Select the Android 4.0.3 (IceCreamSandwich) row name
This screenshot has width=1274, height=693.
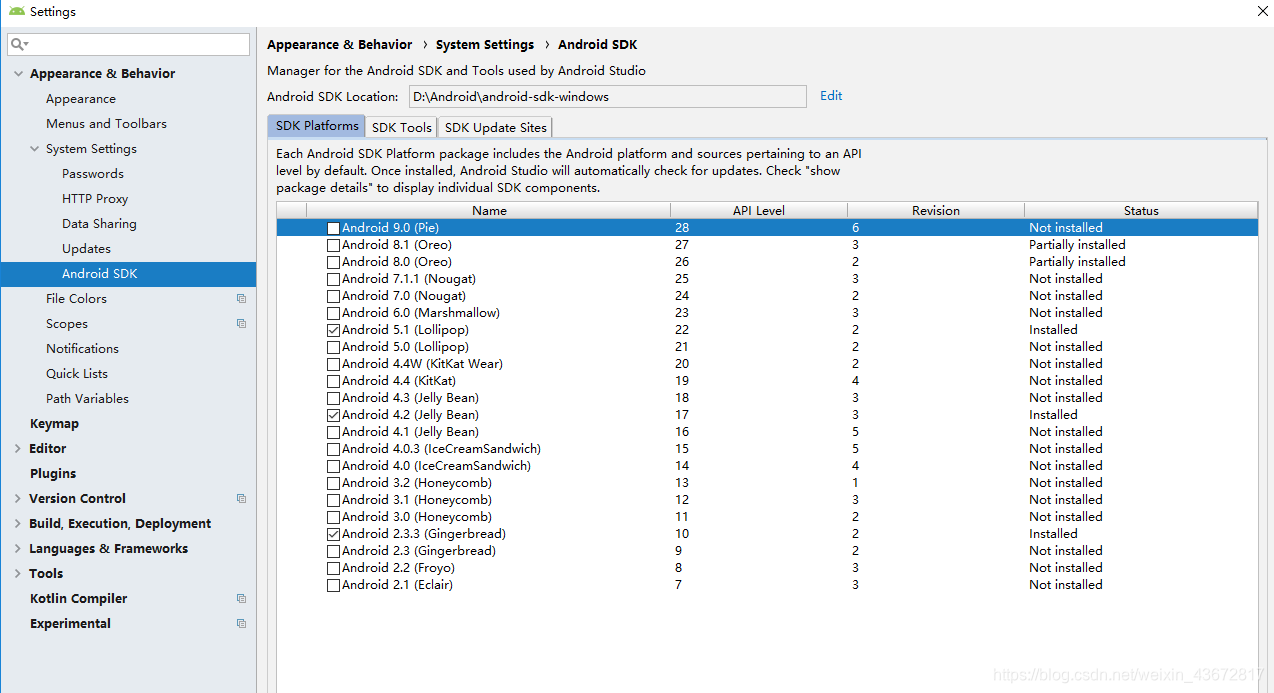(x=441, y=449)
